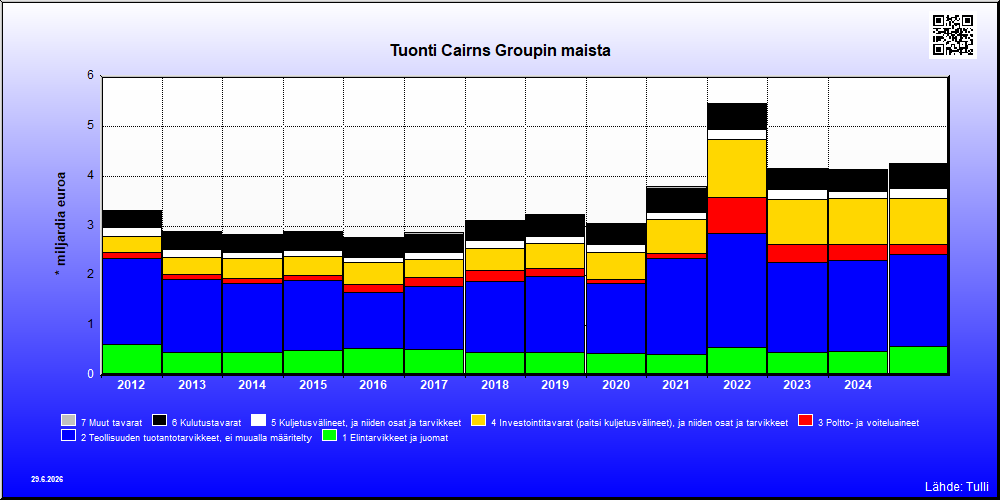This screenshot has width=1000, height=500.
Task: Click the red segment of the 2022 bar
Action: (737, 215)
